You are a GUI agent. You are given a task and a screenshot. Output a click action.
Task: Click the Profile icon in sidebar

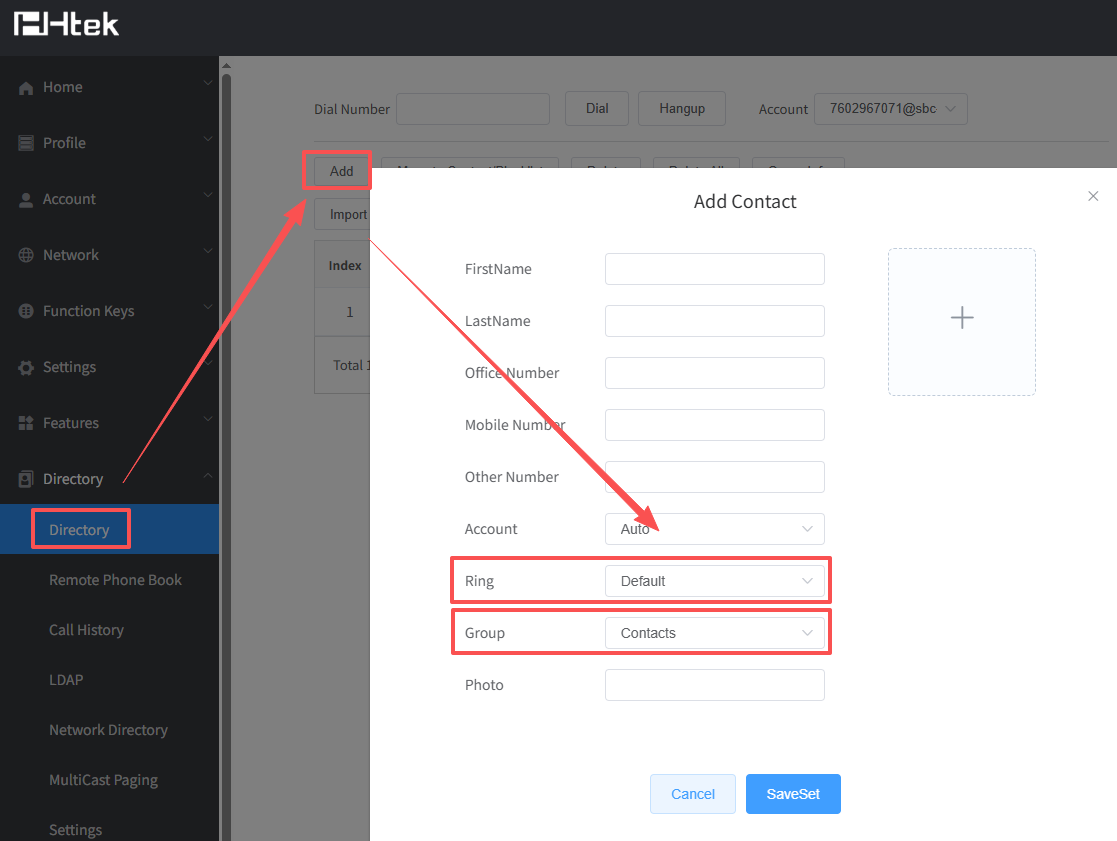[26, 144]
